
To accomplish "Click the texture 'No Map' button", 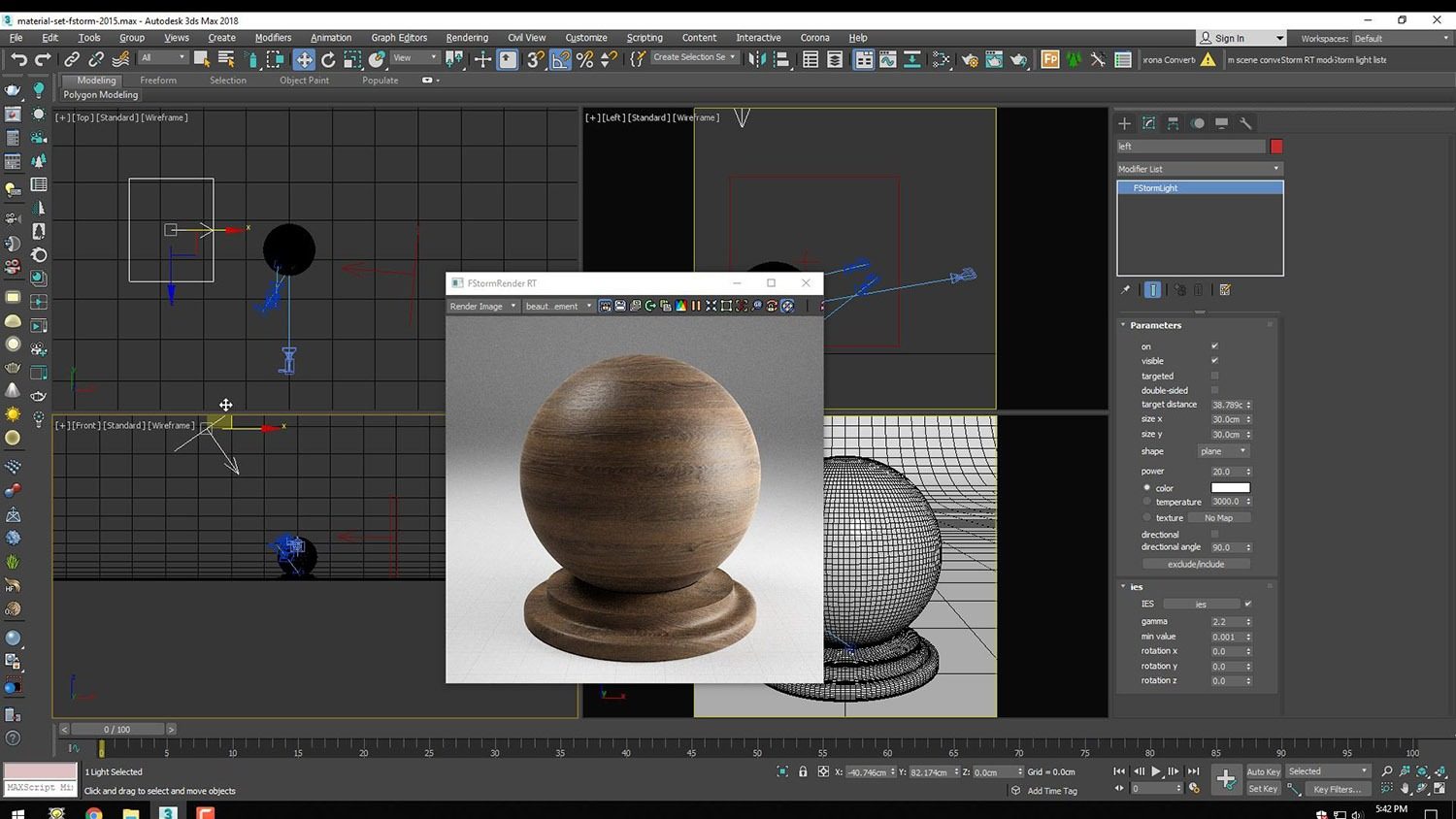I will (x=1218, y=518).
